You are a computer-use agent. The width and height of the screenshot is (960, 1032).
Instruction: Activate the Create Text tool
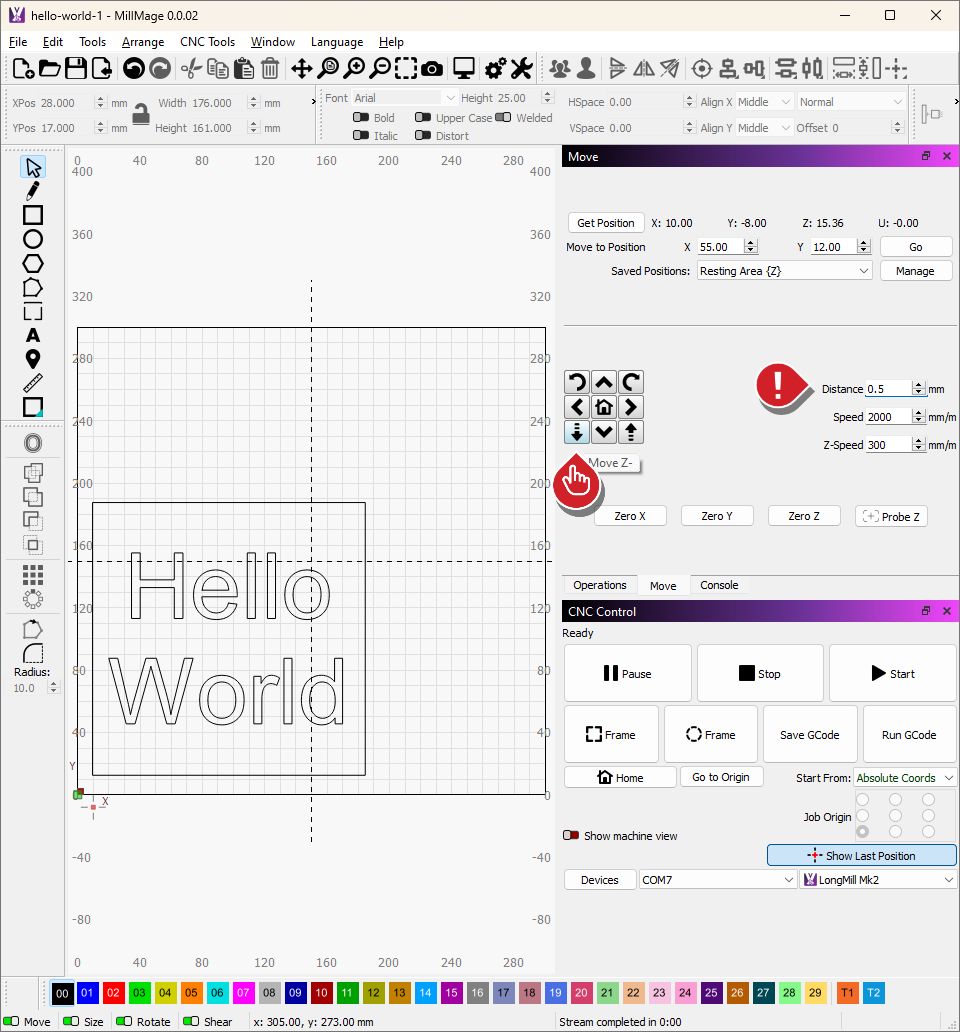pos(33,335)
